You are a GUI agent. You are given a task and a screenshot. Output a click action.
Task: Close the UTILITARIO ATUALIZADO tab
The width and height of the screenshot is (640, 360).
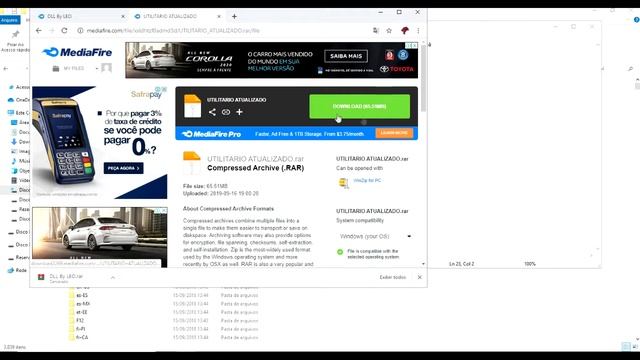point(219,16)
